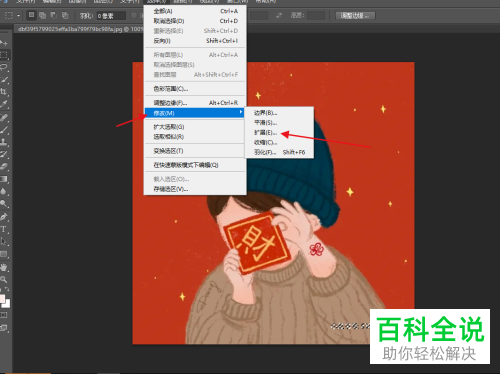This screenshot has height=374, width=500.
Task: Select the Gradient tool
Action: point(4,179)
